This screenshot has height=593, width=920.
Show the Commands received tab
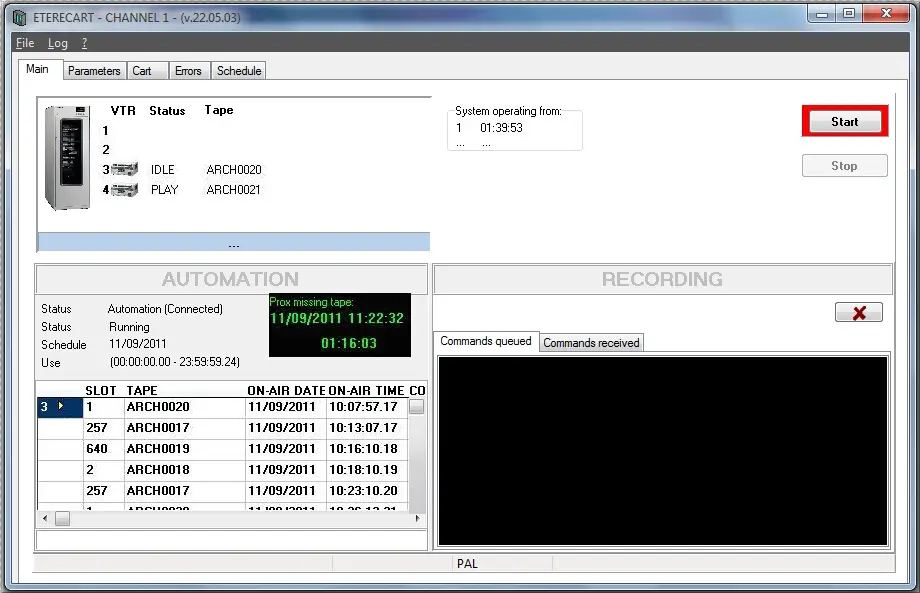pyautogui.click(x=591, y=343)
